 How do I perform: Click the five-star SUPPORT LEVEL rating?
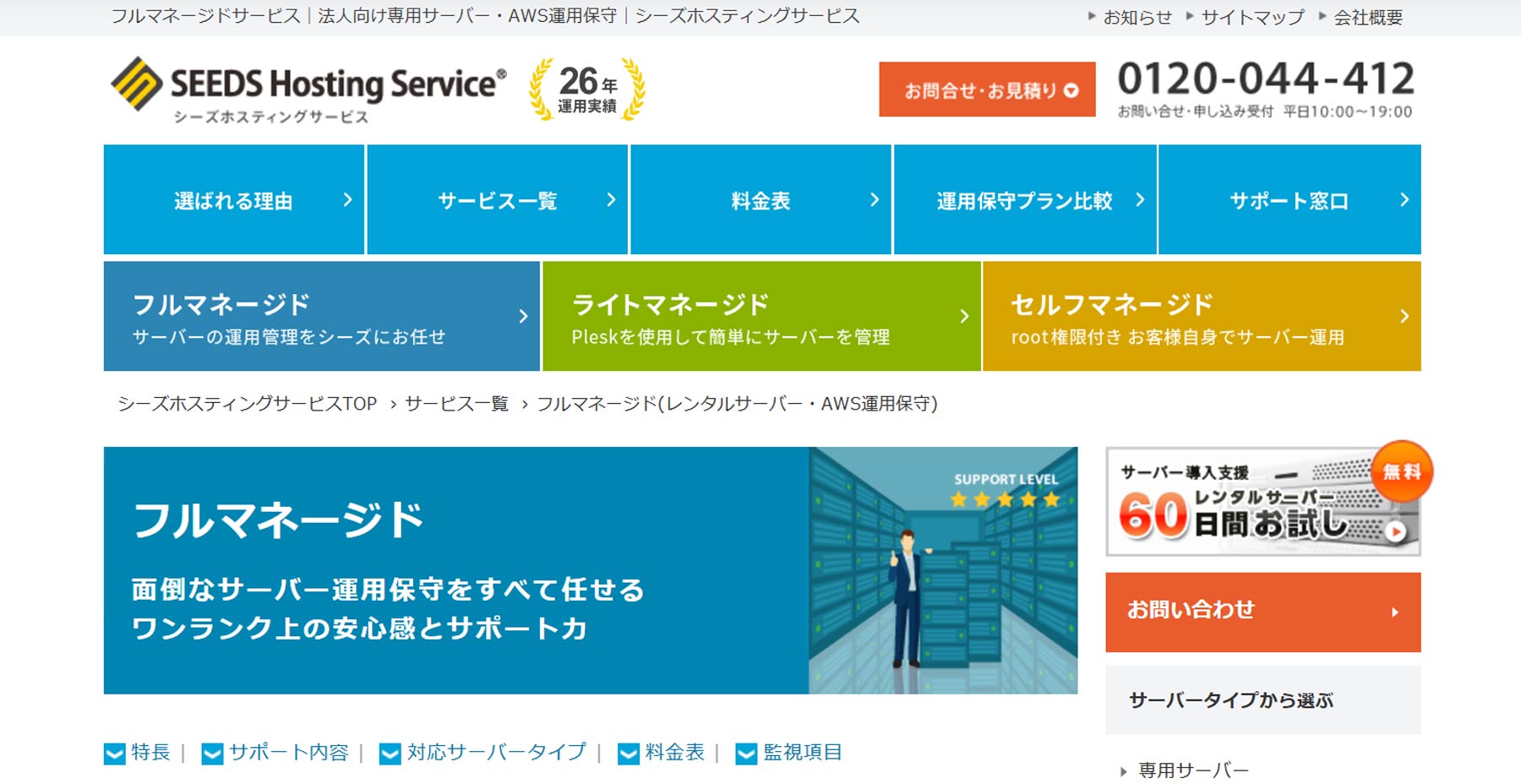pos(1005,499)
